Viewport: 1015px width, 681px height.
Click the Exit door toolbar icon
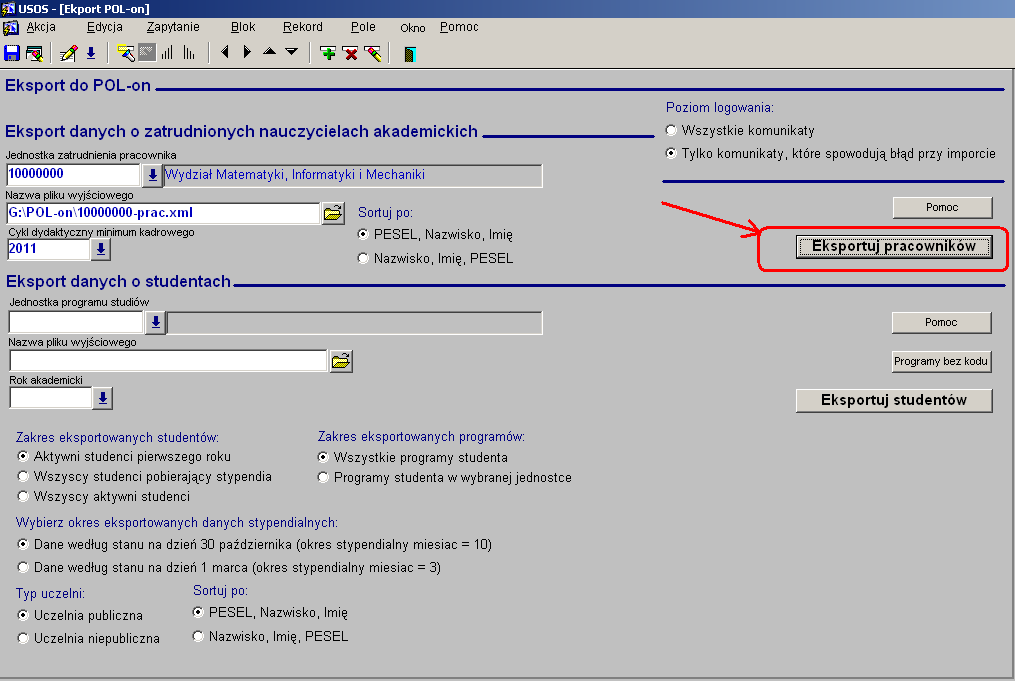tap(409, 54)
